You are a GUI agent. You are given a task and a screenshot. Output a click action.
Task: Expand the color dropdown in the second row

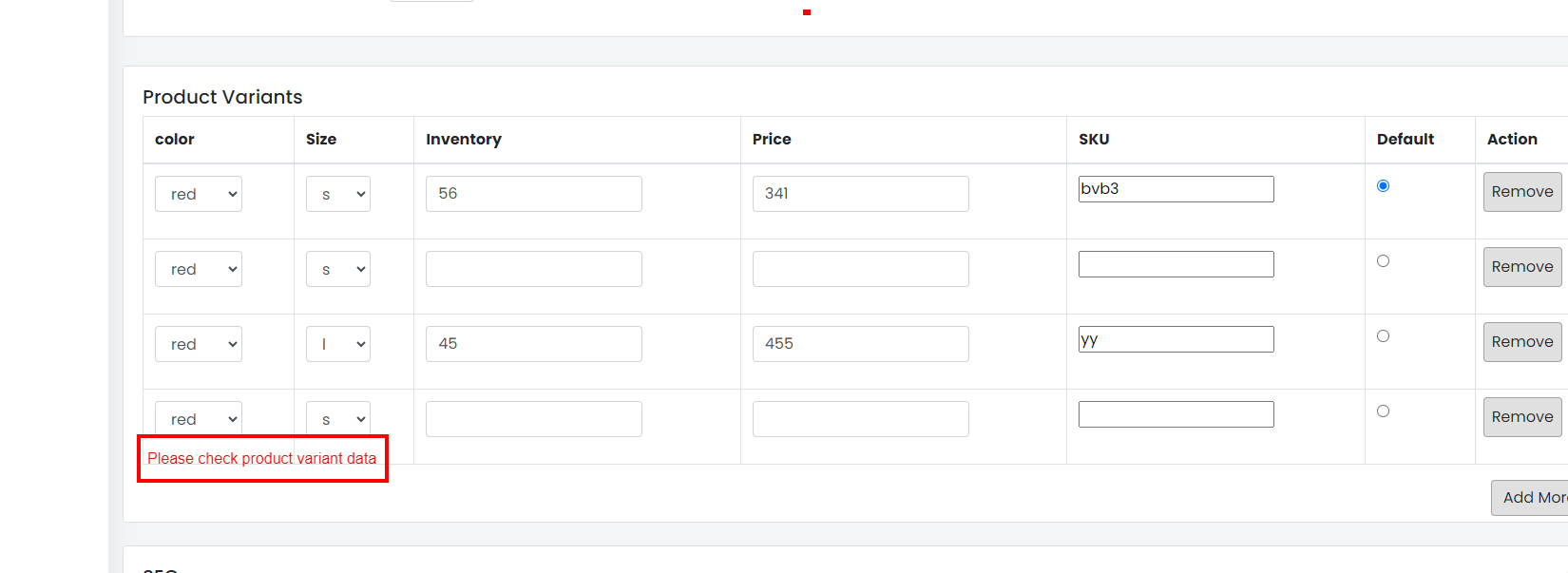[199, 269]
